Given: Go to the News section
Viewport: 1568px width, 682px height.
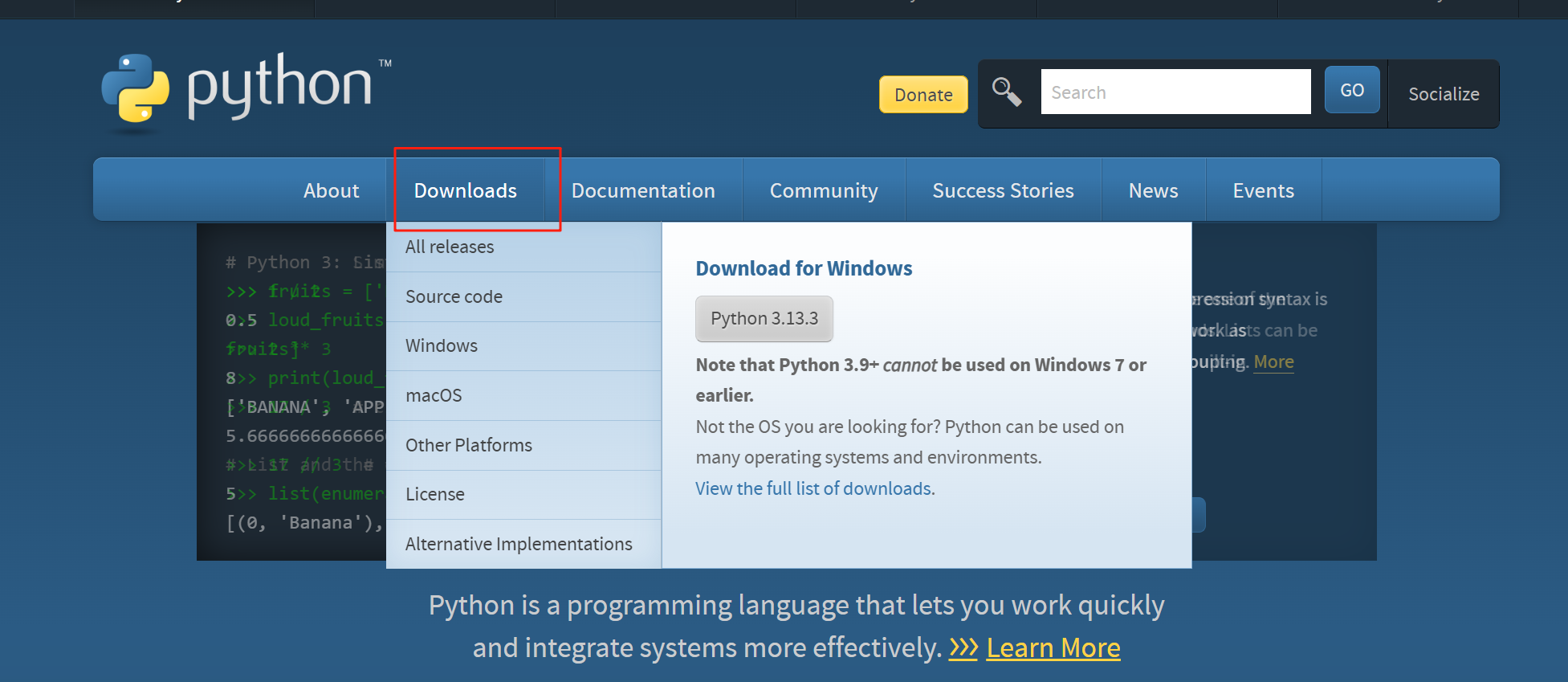Looking at the screenshot, I should (x=1153, y=190).
